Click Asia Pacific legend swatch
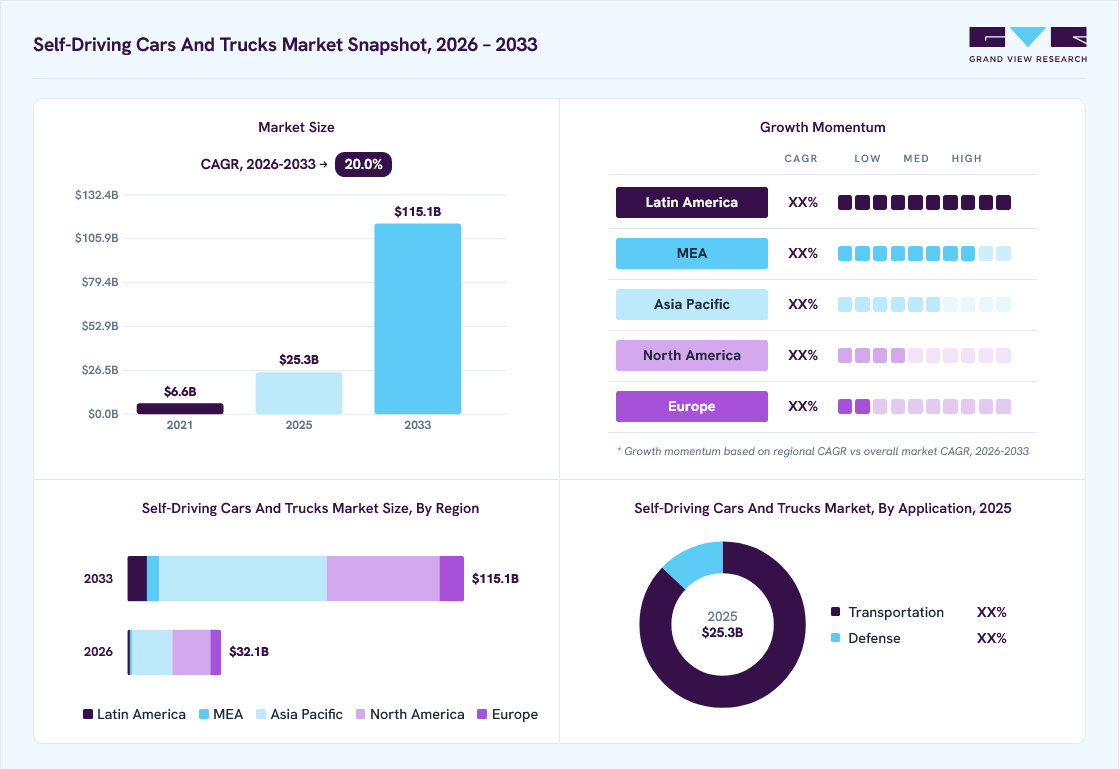Screen dimensions: 1120x769 coord(261,714)
